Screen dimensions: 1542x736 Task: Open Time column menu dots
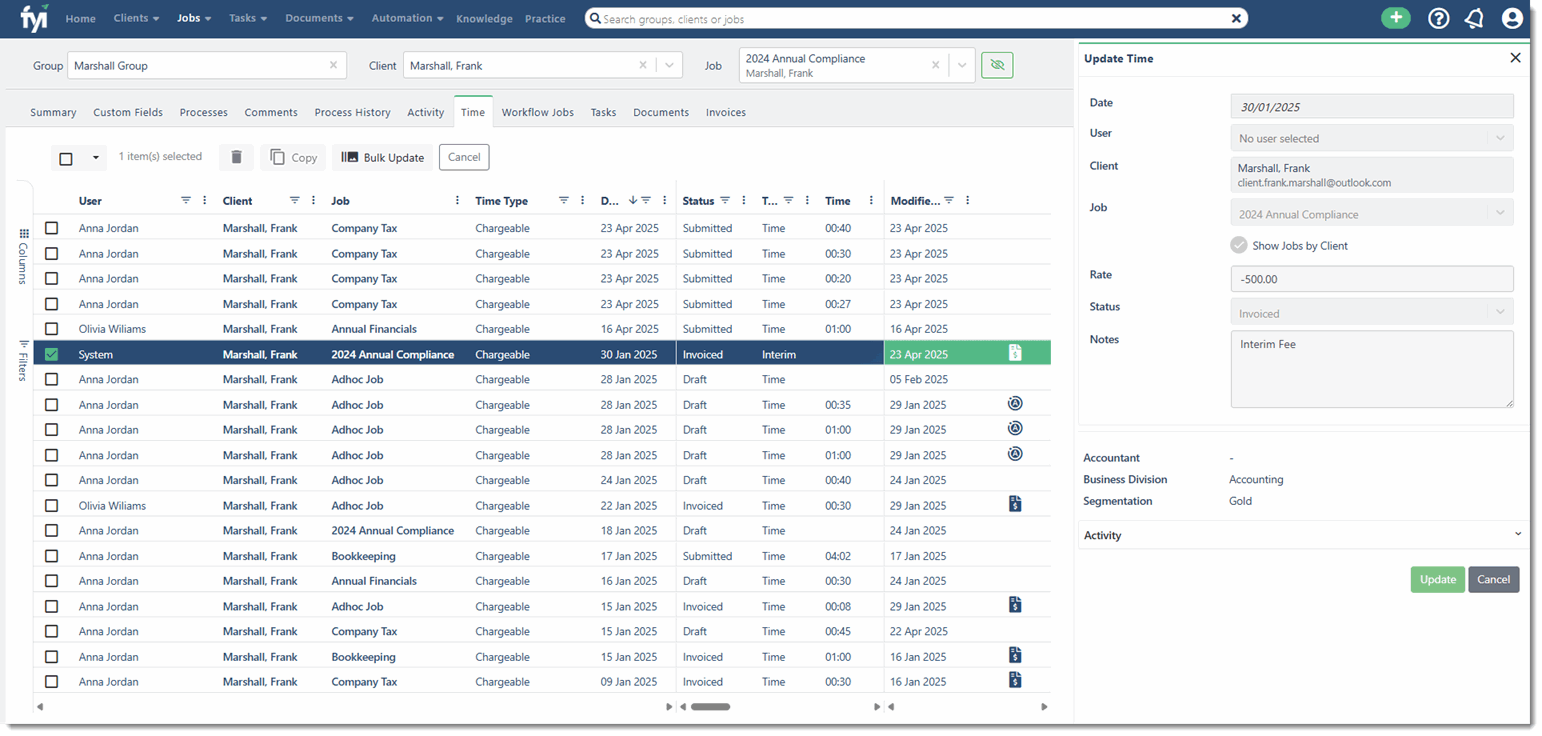[871, 200]
